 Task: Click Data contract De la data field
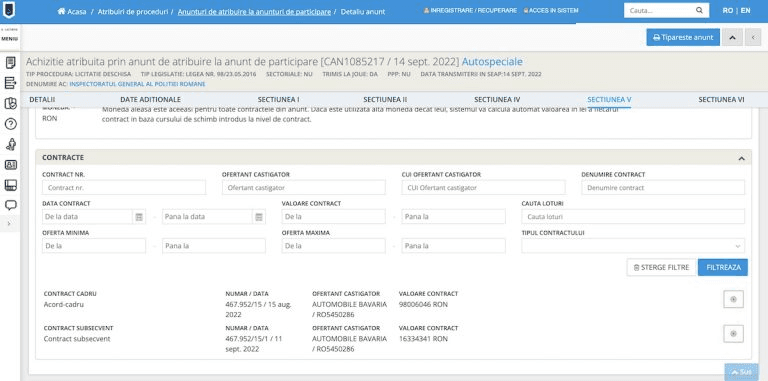(x=87, y=216)
